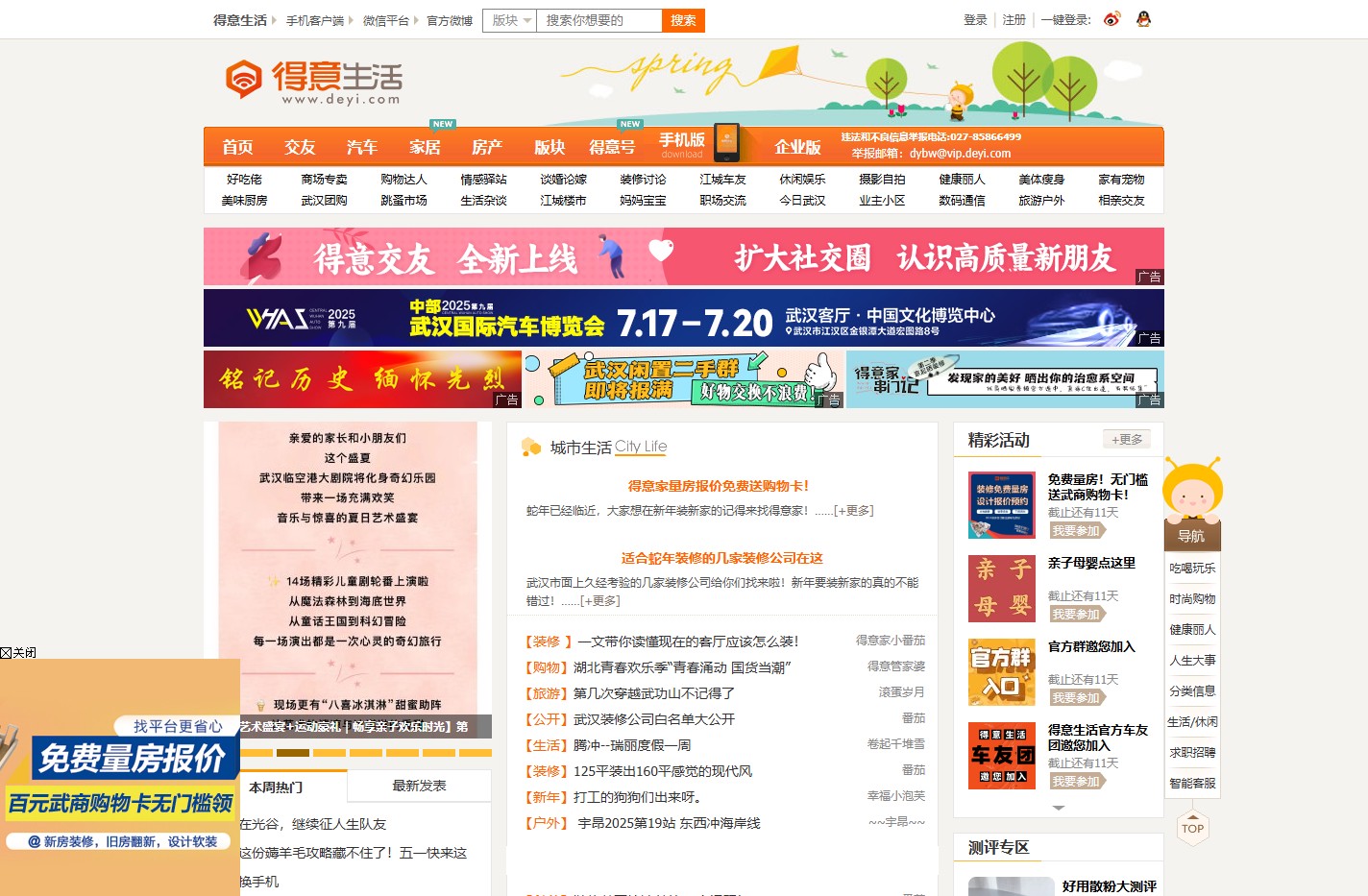
Task: Click the search input field
Action: pyautogui.click(x=598, y=20)
